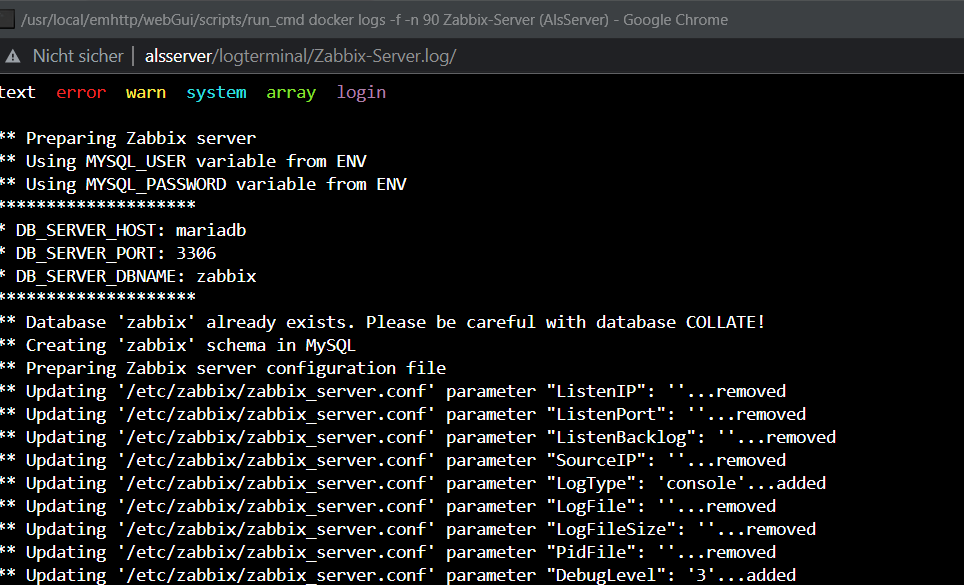Click the log line for parameter "SourceIP"

[x=393, y=460]
